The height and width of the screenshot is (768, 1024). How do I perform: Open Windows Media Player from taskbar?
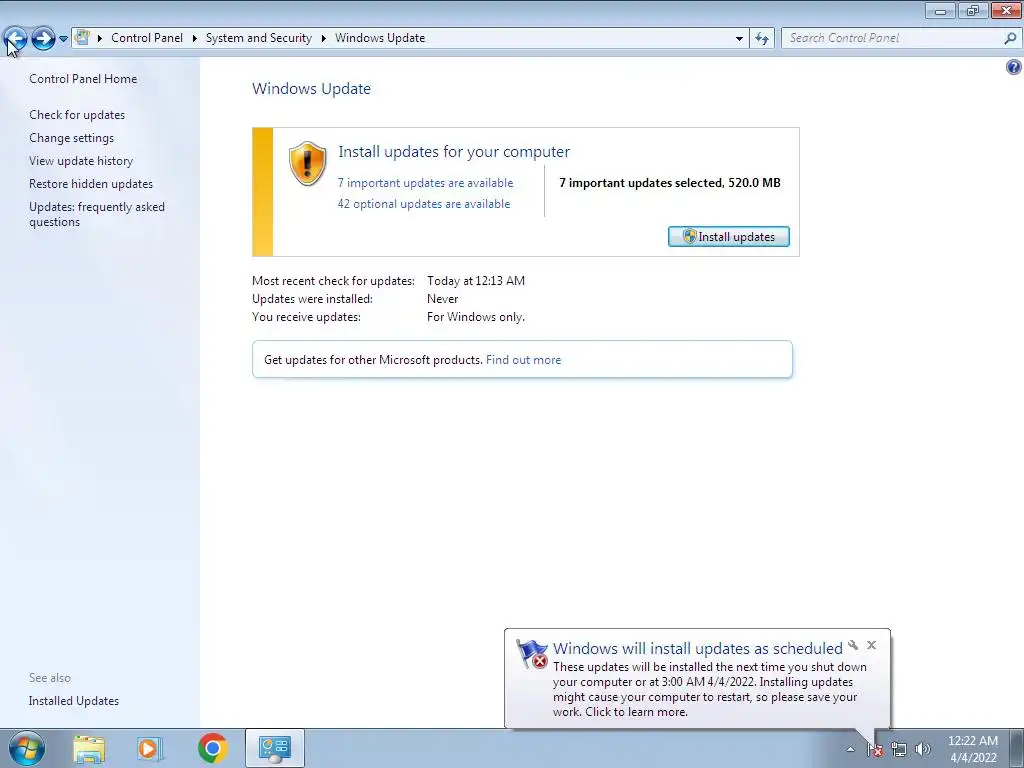150,748
